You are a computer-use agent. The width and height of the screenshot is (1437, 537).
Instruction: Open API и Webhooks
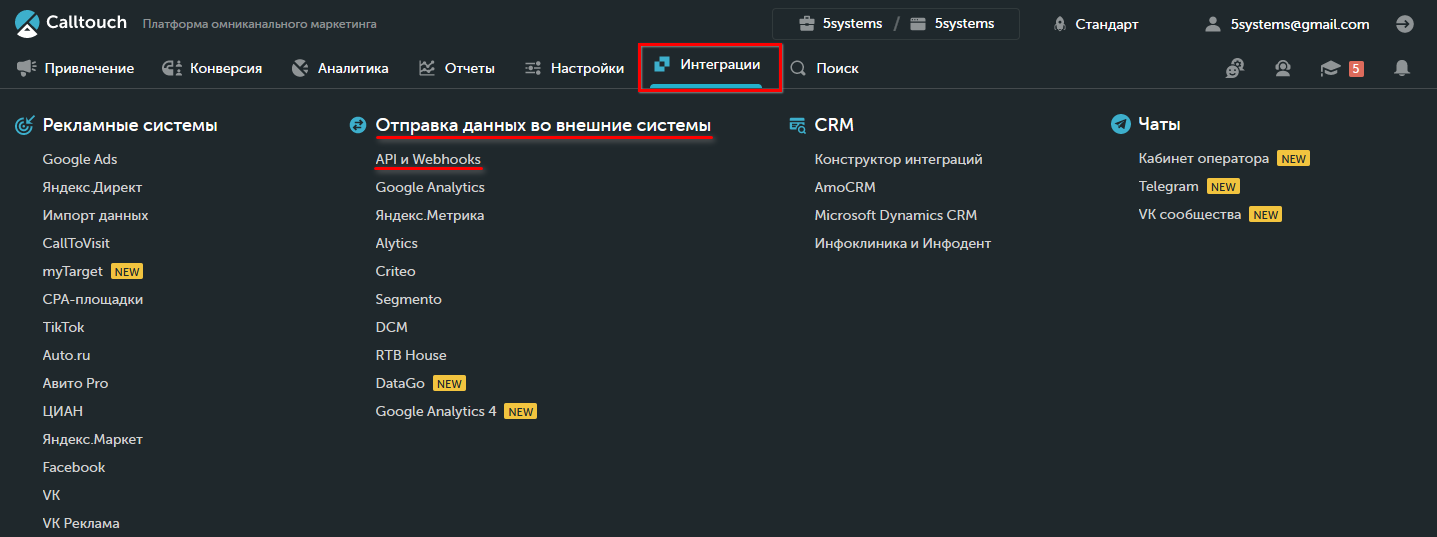click(x=428, y=159)
